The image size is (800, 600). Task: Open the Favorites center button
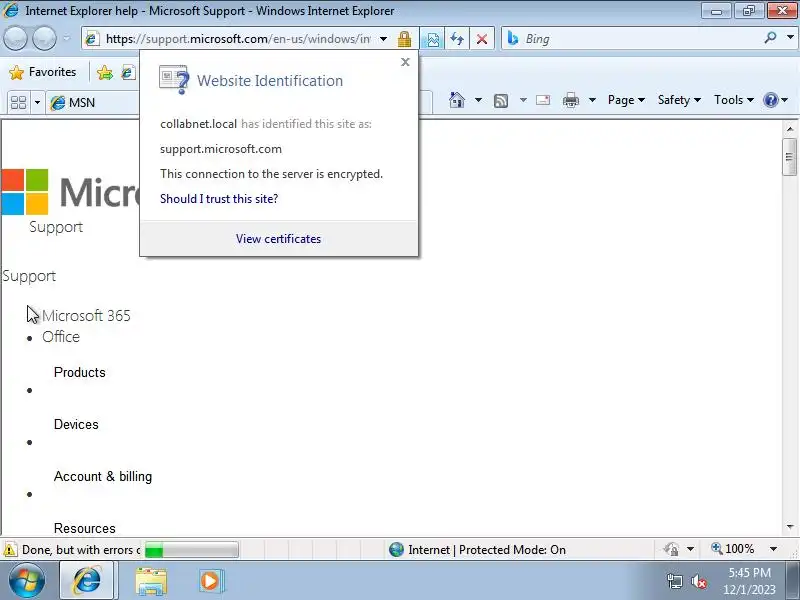point(43,72)
